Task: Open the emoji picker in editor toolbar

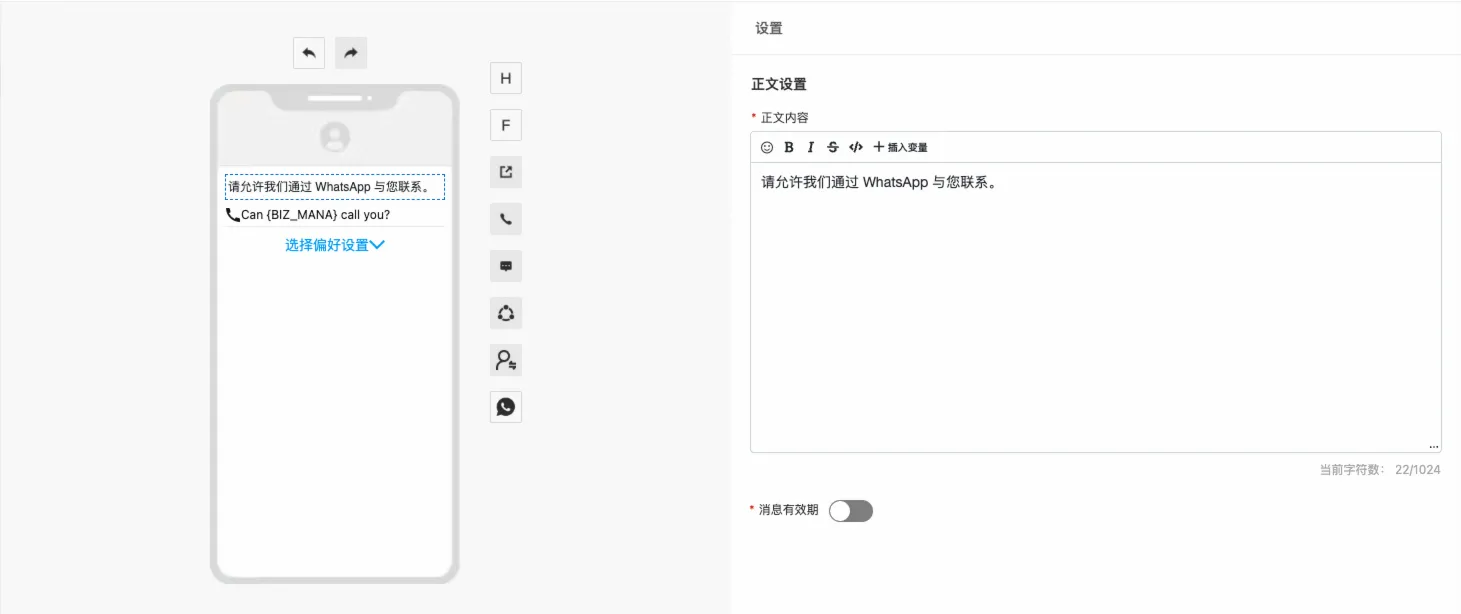Action: click(767, 147)
